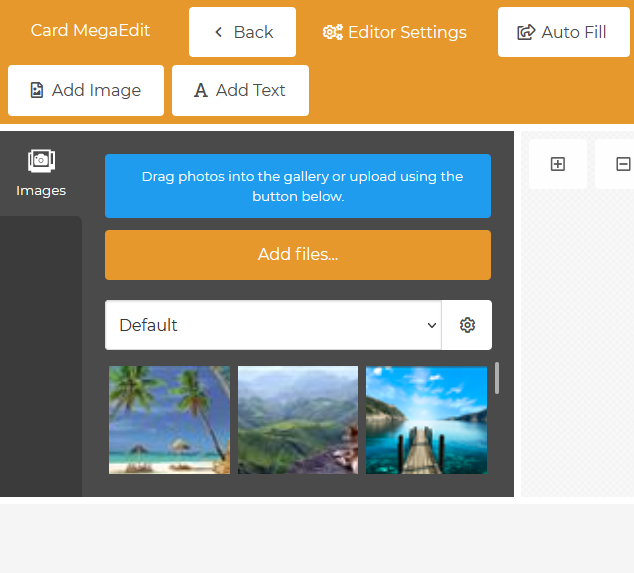Screen dimensions: 634x573
Task: Click the Back button
Action: (x=242, y=32)
